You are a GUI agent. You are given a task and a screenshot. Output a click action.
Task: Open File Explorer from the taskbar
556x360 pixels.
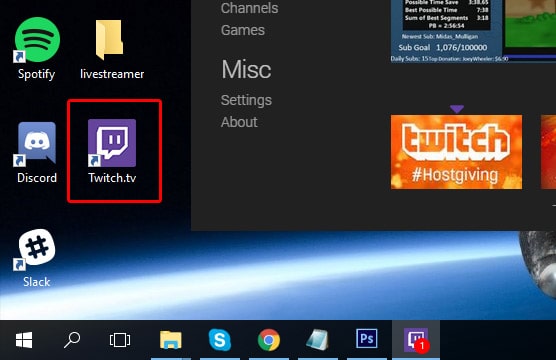[171, 340]
